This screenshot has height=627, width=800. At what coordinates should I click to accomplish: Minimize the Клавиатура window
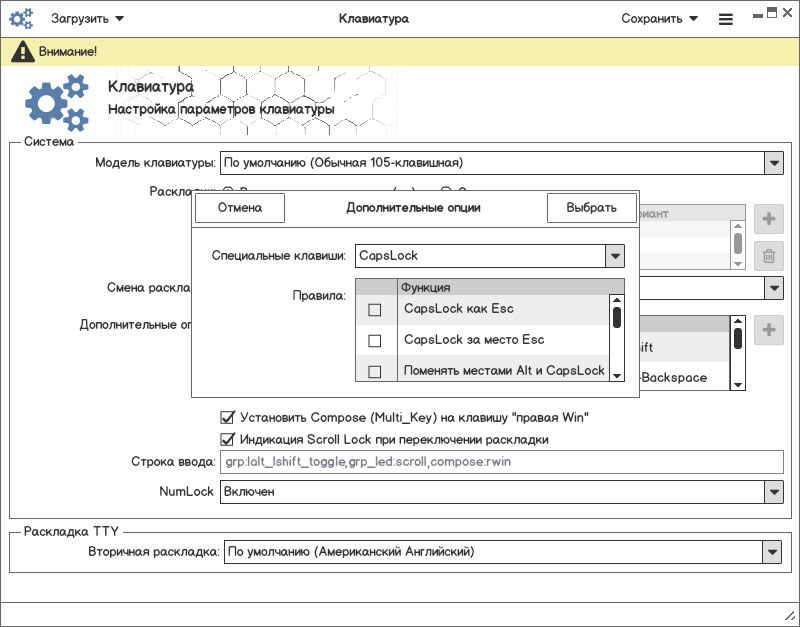pyautogui.click(x=758, y=16)
